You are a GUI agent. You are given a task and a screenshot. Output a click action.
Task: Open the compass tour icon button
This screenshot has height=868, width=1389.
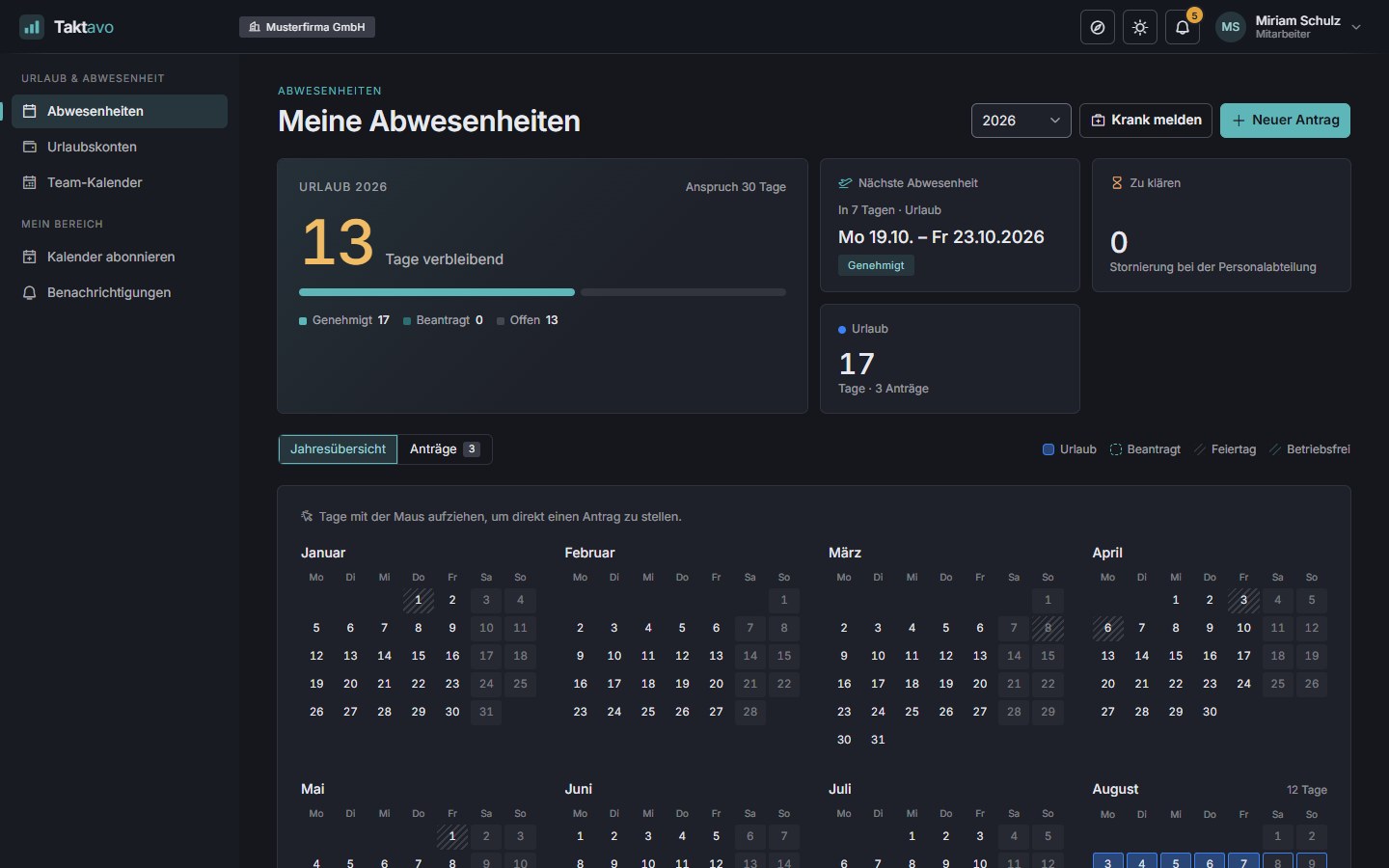pyautogui.click(x=1098, y=27)
